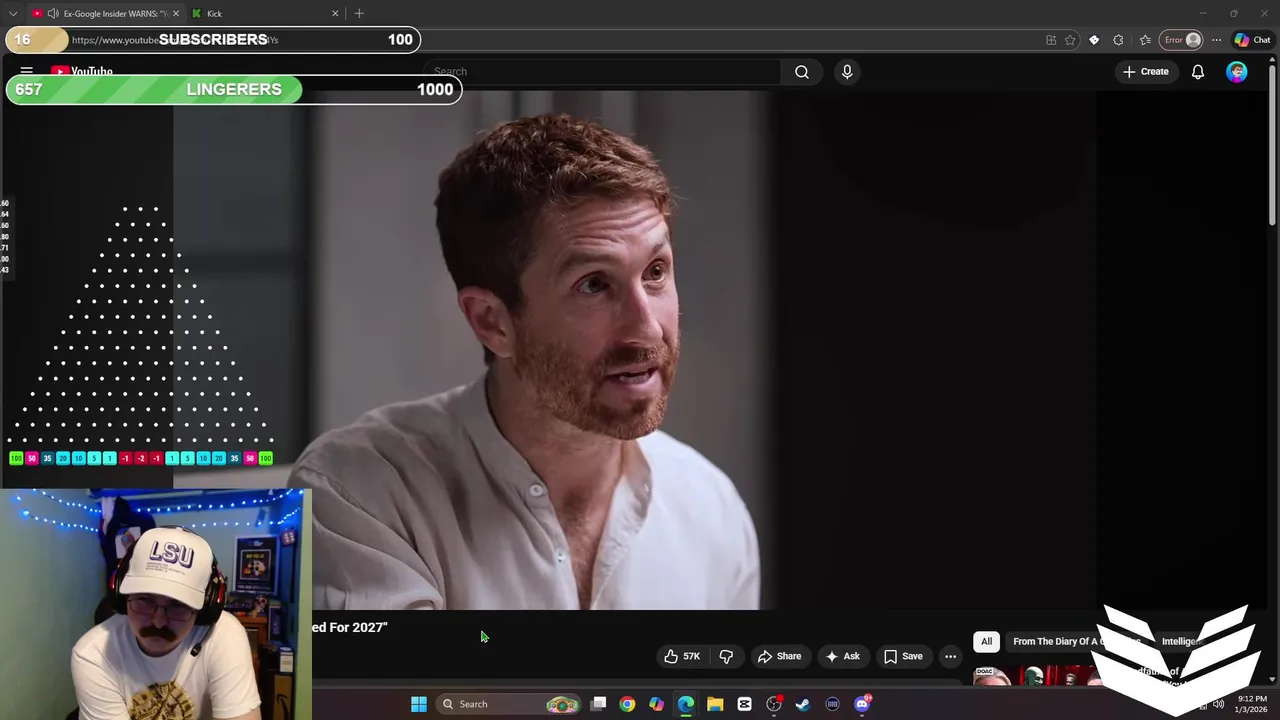Close the Ex-Google Insider WARNS tab
Screen dimensions: 1280x720
176,14
